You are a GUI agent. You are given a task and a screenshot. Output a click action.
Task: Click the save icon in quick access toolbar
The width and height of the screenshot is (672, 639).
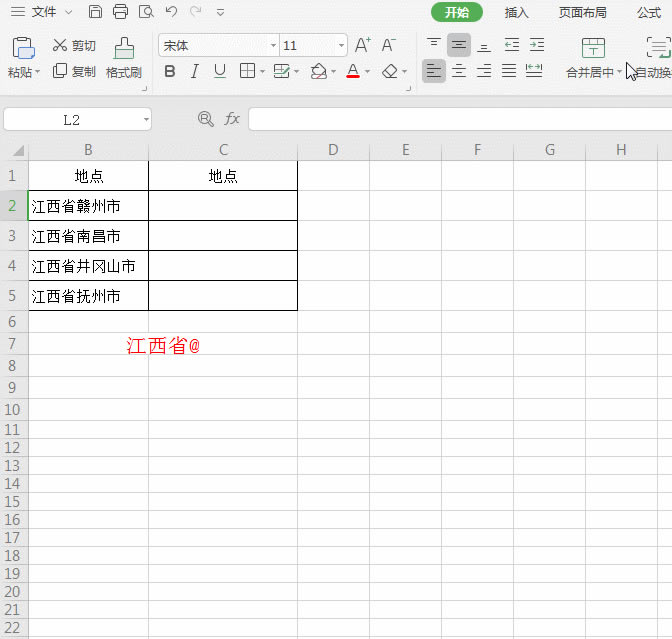coord(95,12)
